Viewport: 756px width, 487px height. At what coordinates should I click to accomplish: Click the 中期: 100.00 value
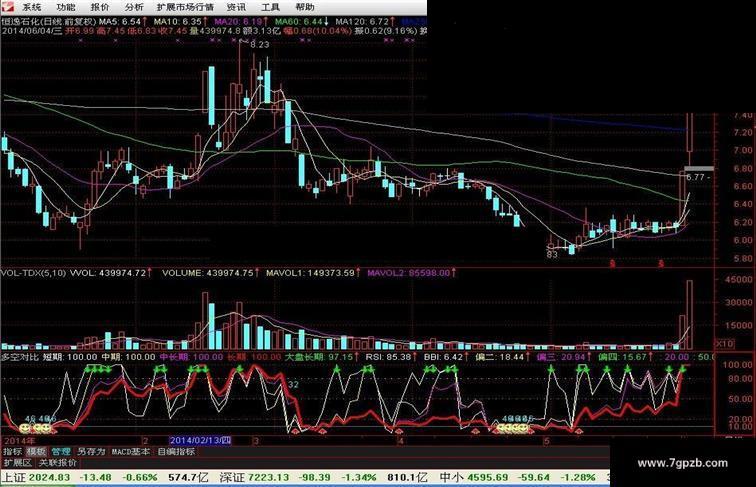click(x=128, y=357)
